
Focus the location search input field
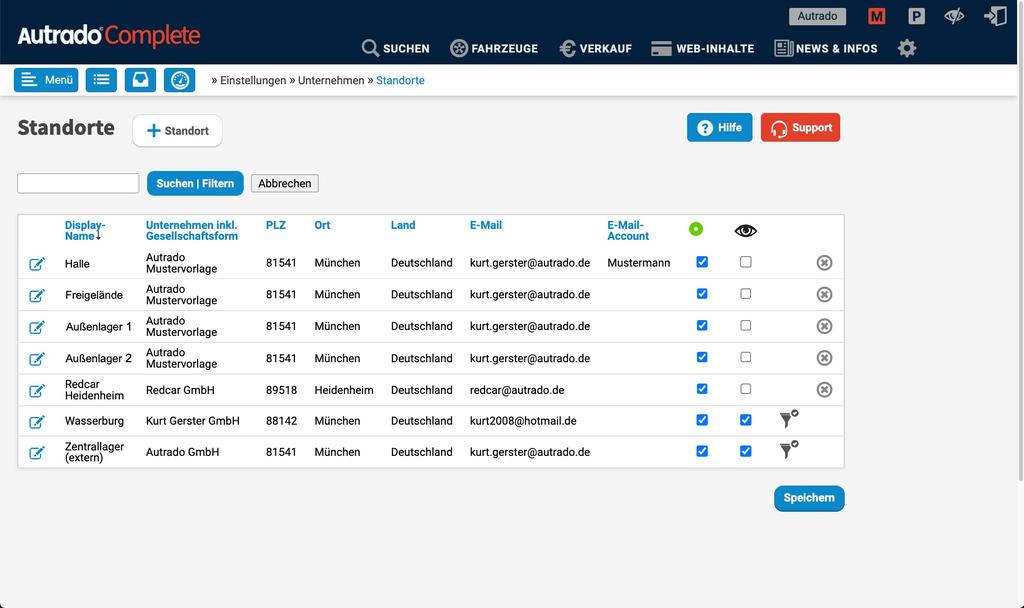point(78,184)
